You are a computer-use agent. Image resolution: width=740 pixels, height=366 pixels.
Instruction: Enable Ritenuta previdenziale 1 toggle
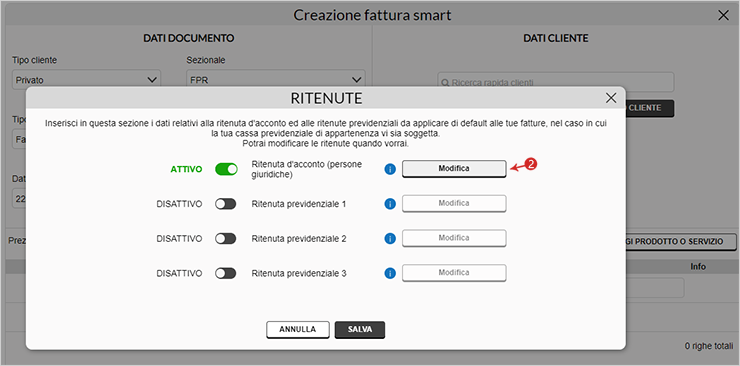pyautogui.click(x=226, y=204)
